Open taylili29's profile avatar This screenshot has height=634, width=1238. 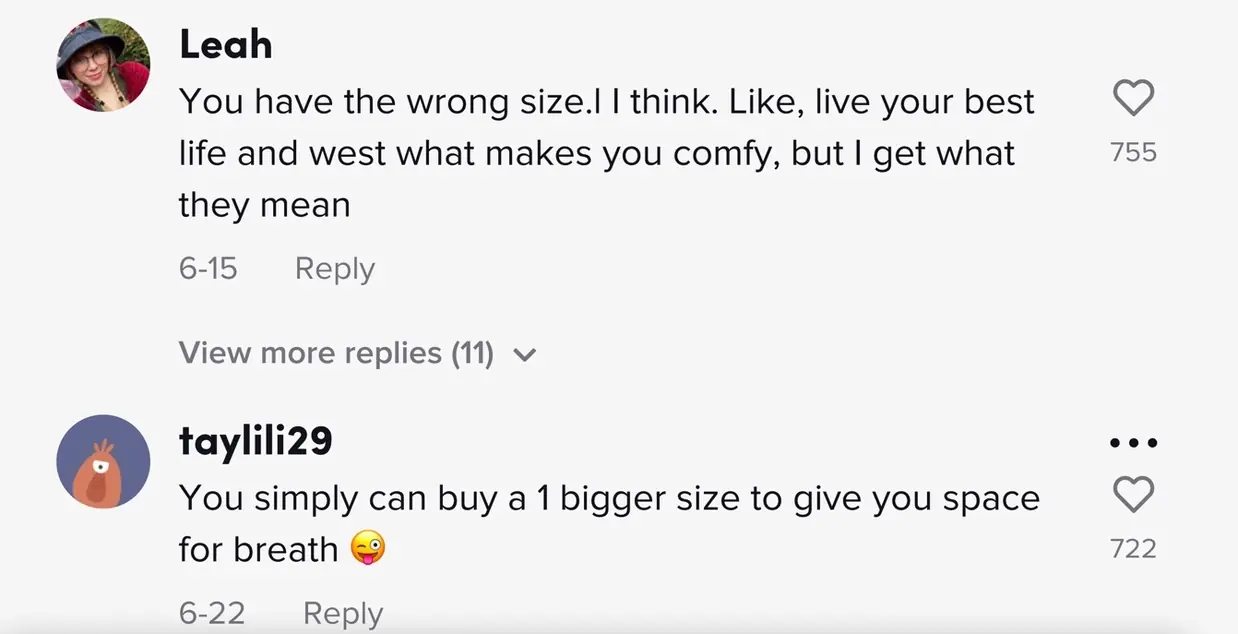coord(103,461)
